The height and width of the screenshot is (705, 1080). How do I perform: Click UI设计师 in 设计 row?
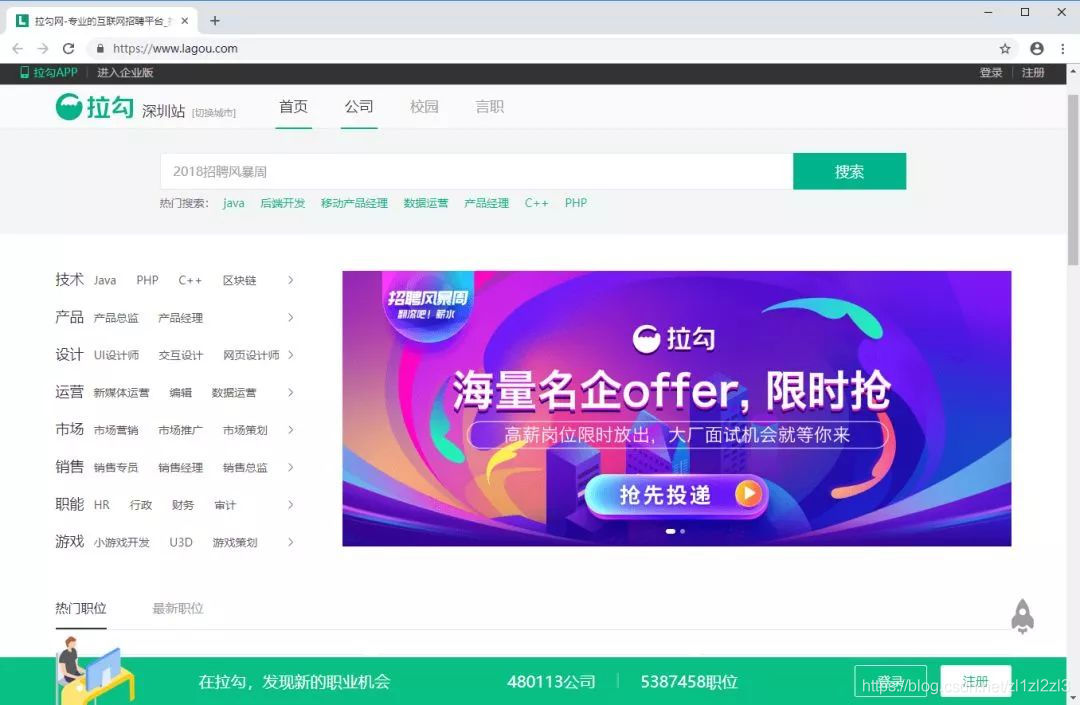click(x=116, y=355)
